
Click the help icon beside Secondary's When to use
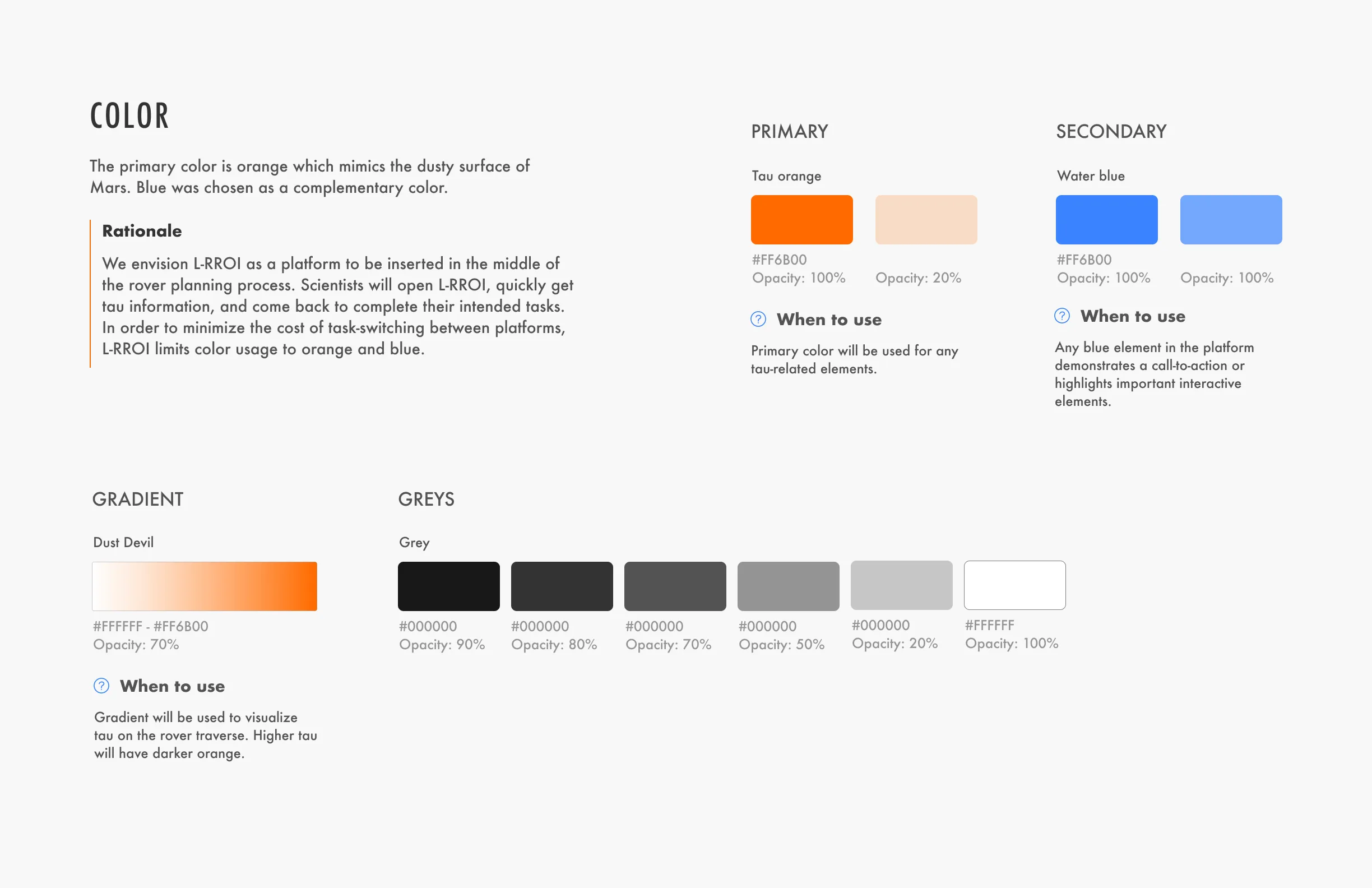(x=1063, y=316)
